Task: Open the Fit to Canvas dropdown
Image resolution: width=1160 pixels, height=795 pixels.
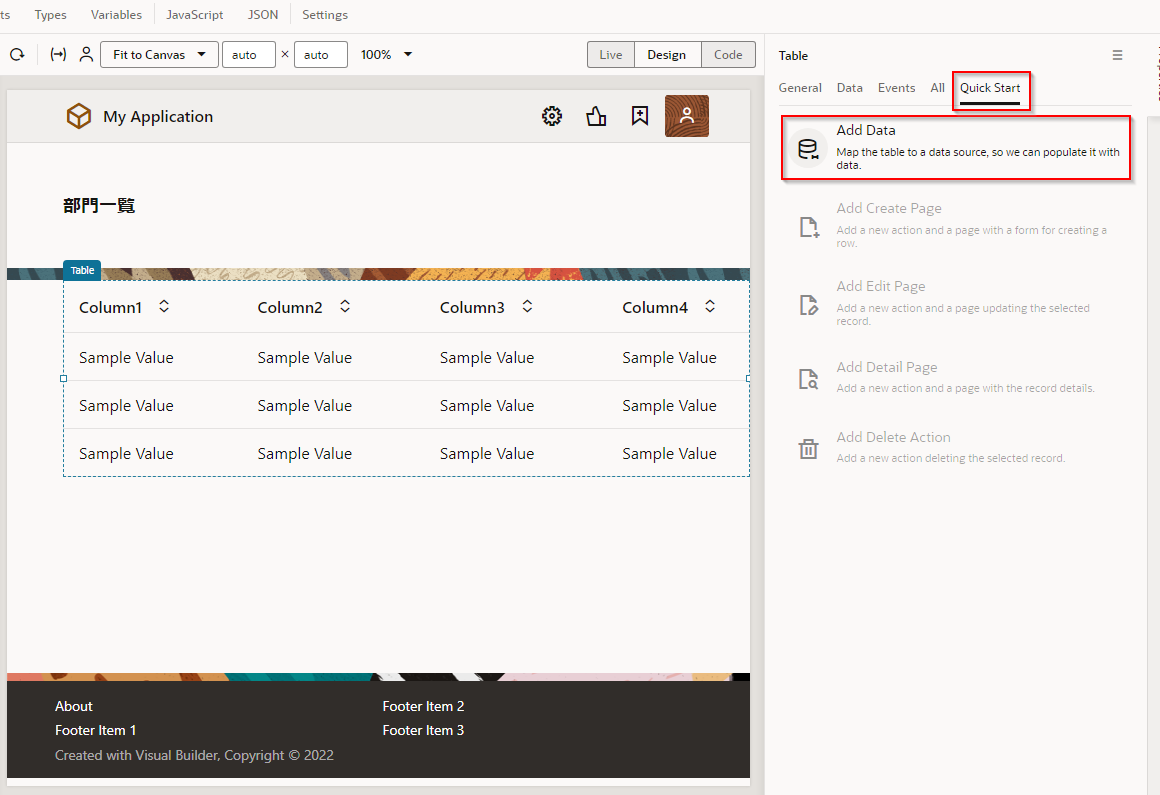Action: [x=159, y=55]
